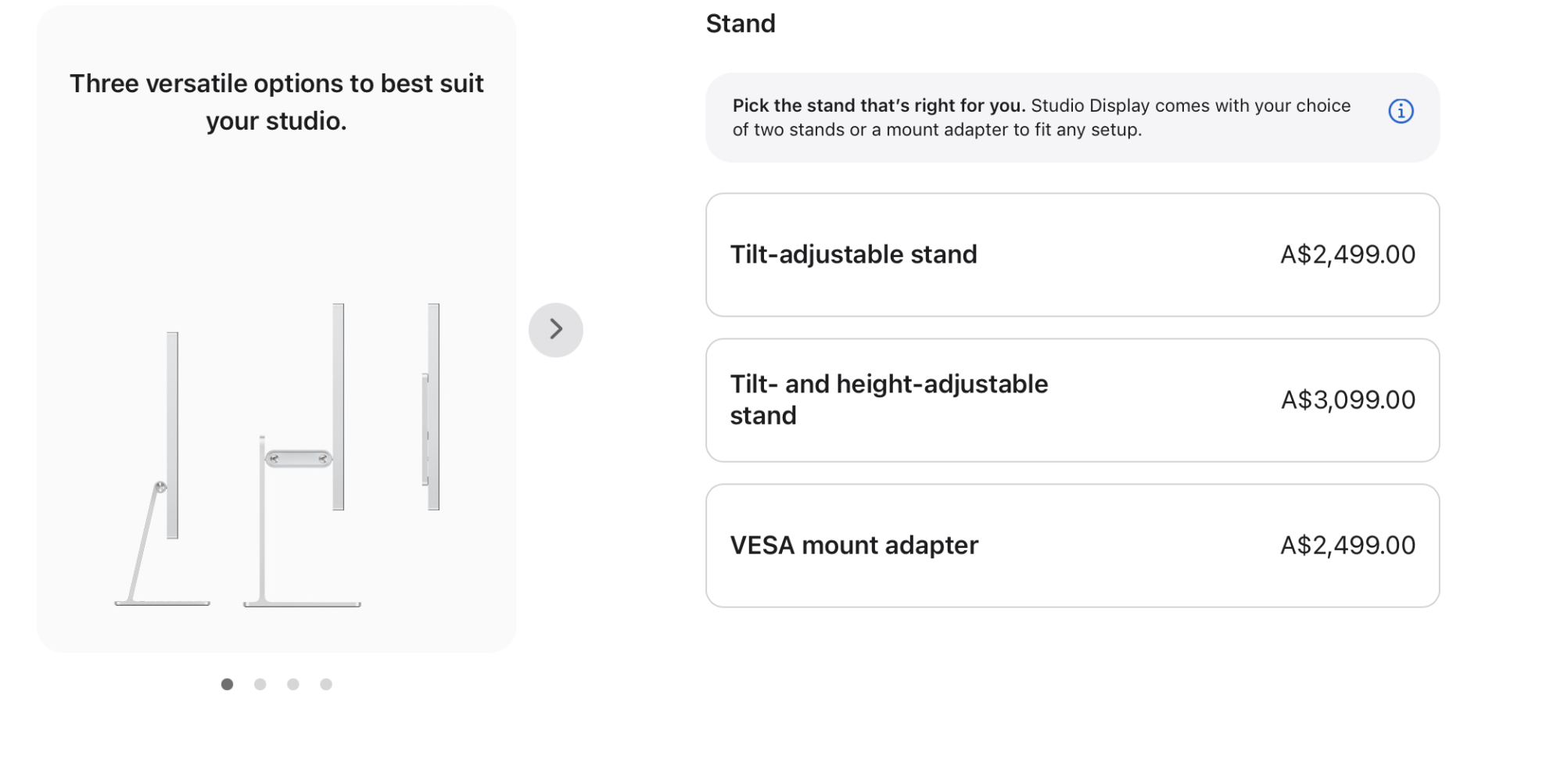Click the info icon in the stand banner

tap(1400, 111)
